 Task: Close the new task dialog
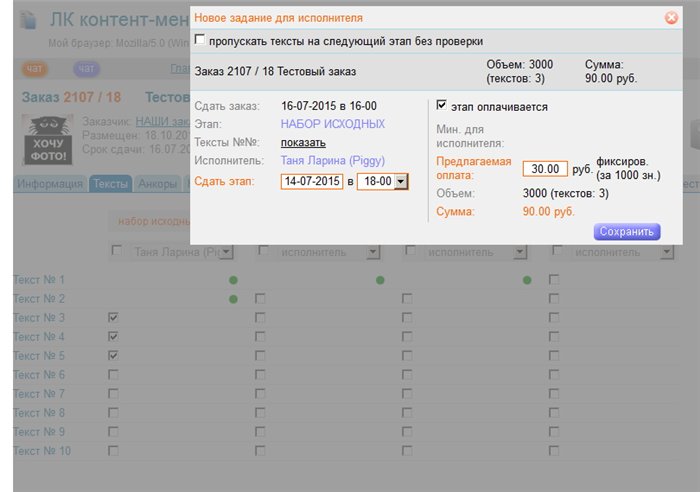671,18
